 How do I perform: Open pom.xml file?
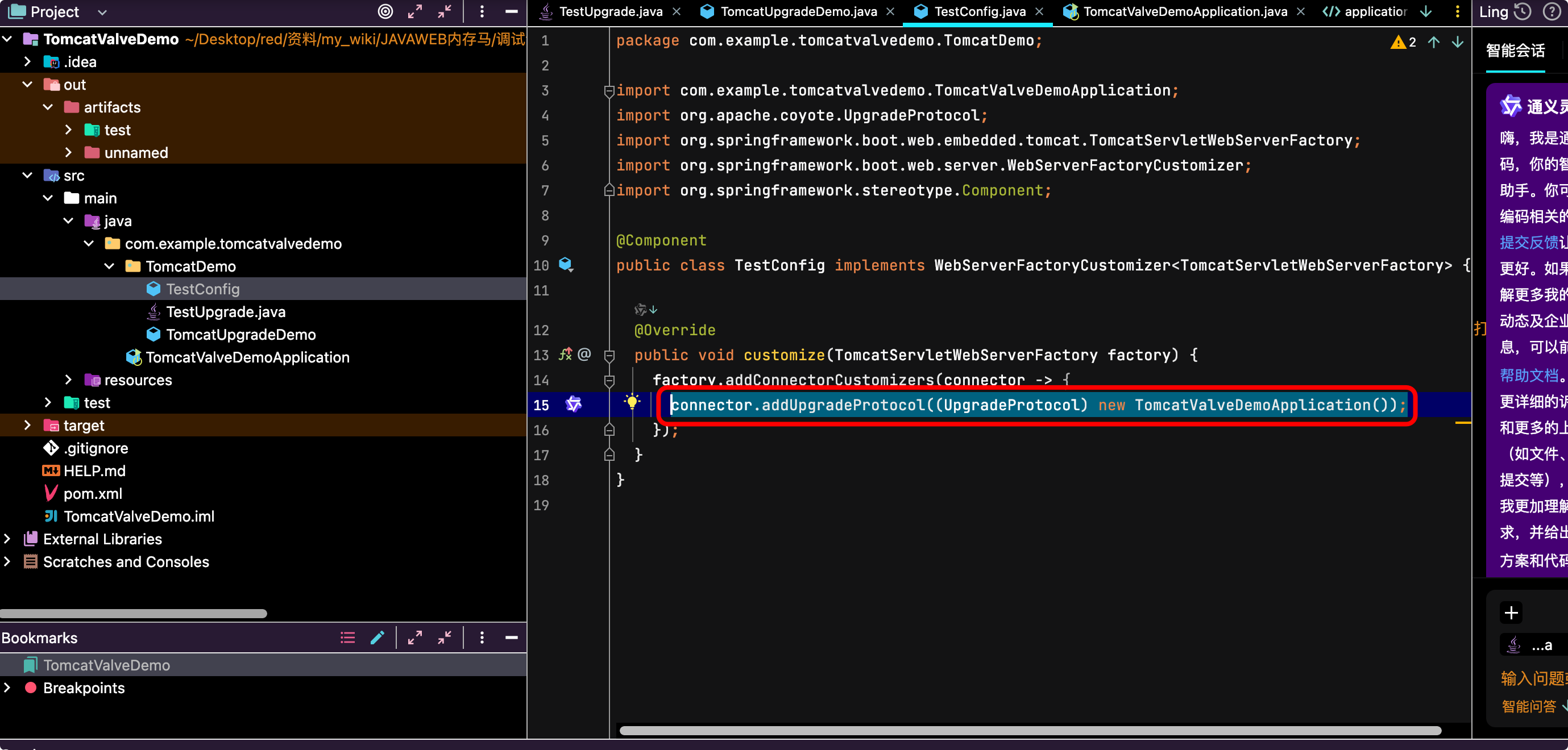pos(93,494)
